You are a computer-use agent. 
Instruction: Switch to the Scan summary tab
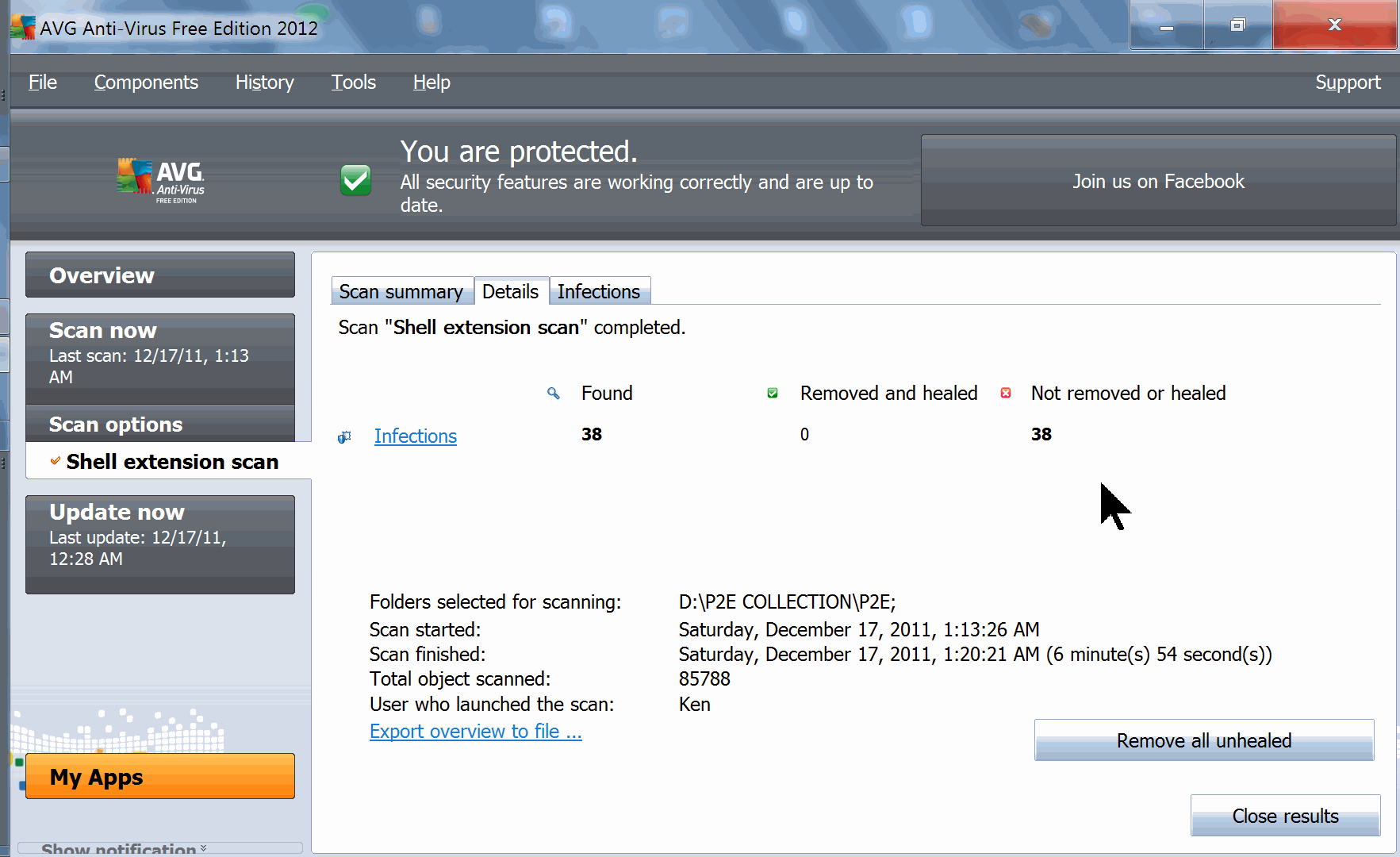401,291
